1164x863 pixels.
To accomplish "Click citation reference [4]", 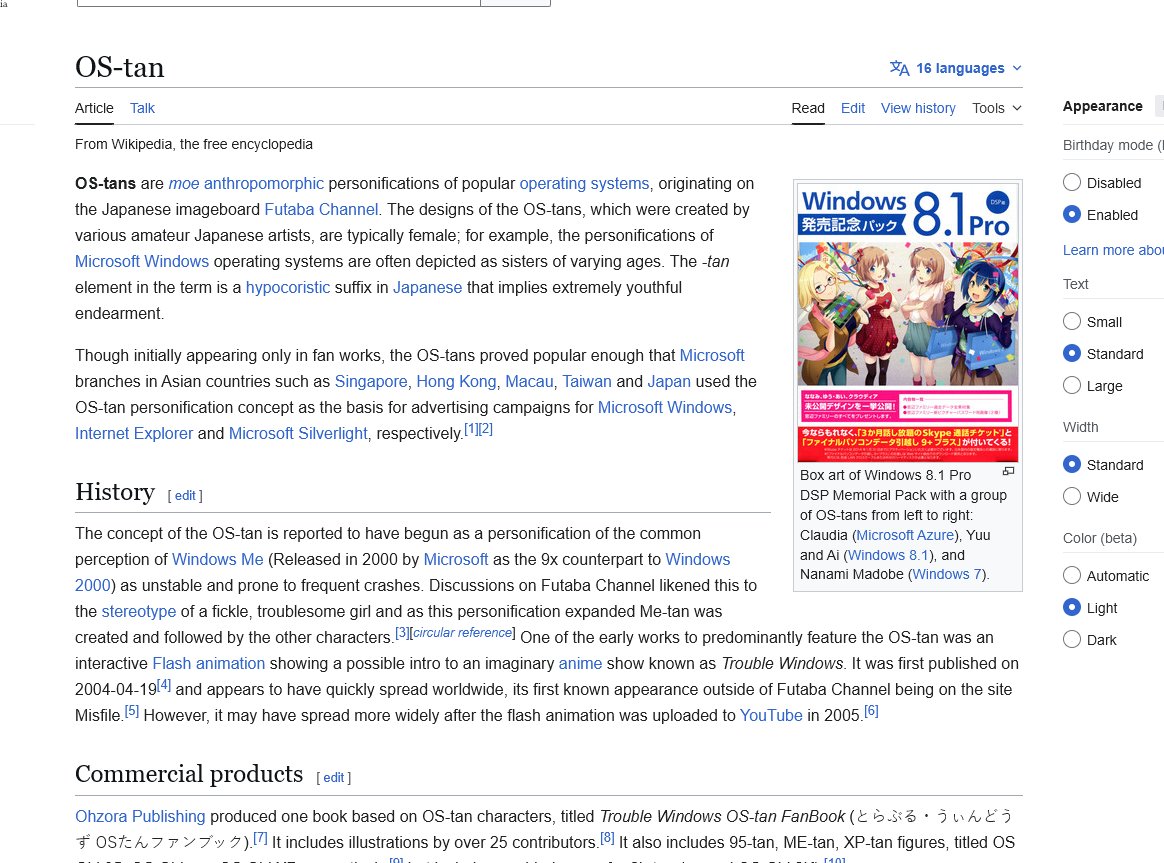I will tap(164, 685).
